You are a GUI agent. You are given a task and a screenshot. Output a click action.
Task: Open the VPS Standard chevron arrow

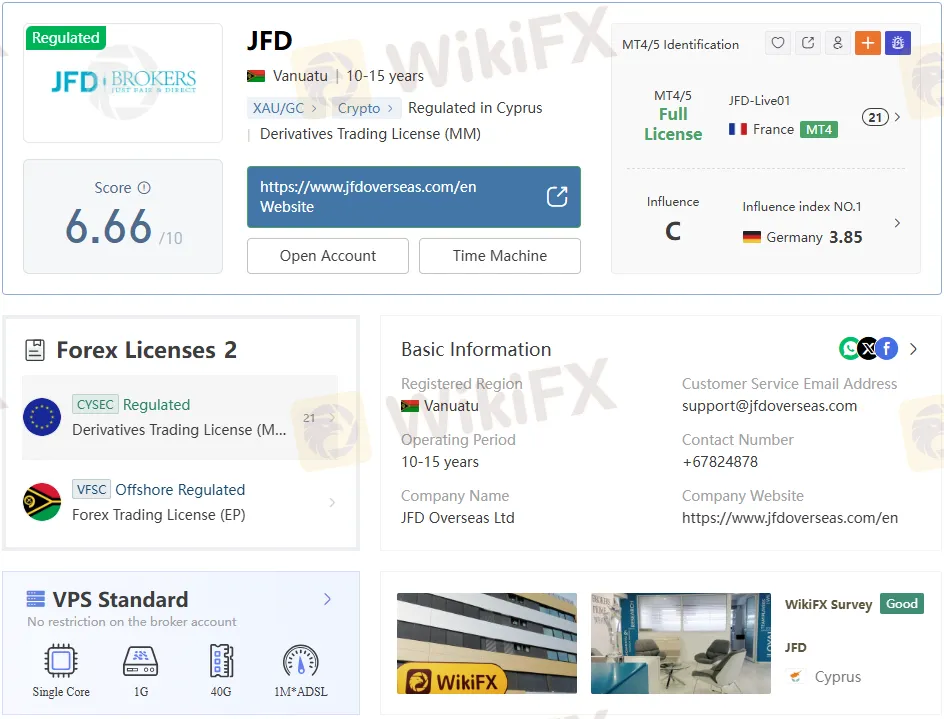(x=327, y=600)
